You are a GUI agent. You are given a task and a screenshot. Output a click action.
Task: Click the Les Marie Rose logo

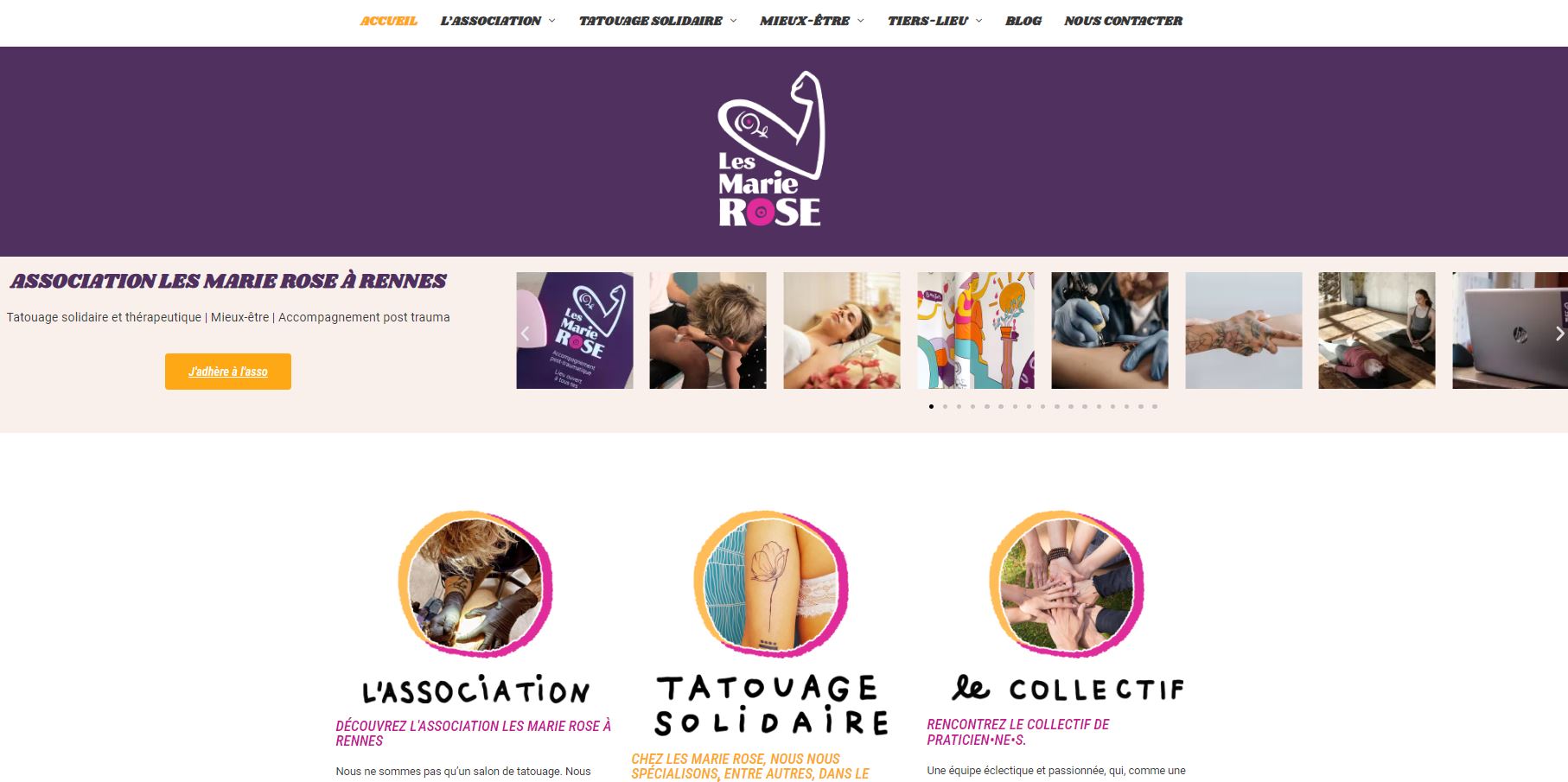[x=770, y=149]
